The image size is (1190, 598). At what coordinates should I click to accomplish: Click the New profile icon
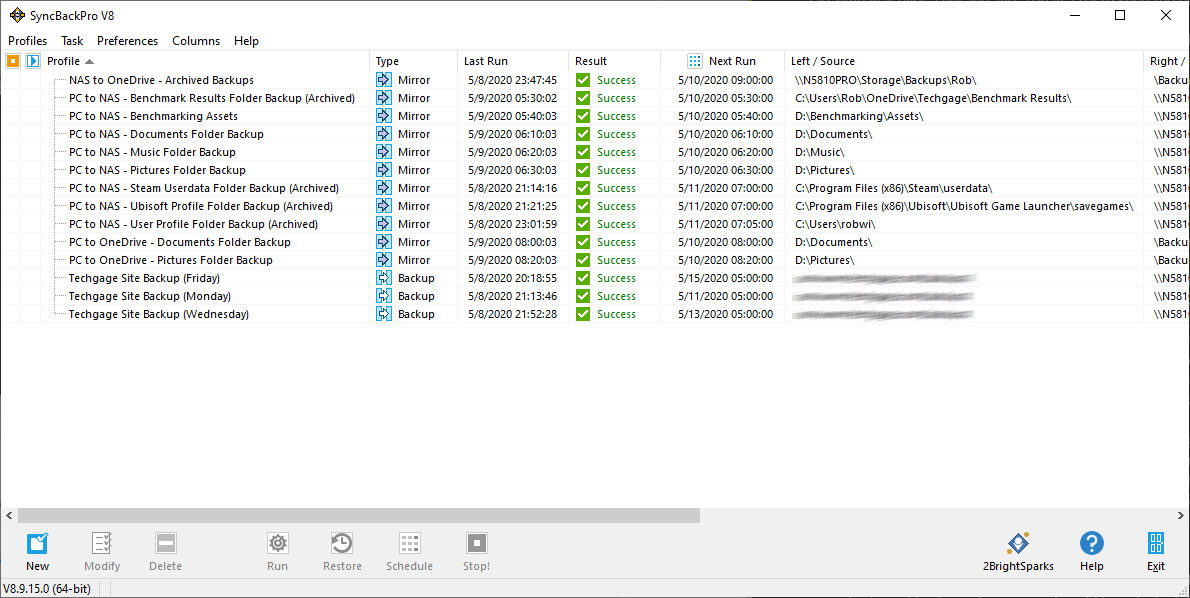(37, 544)
